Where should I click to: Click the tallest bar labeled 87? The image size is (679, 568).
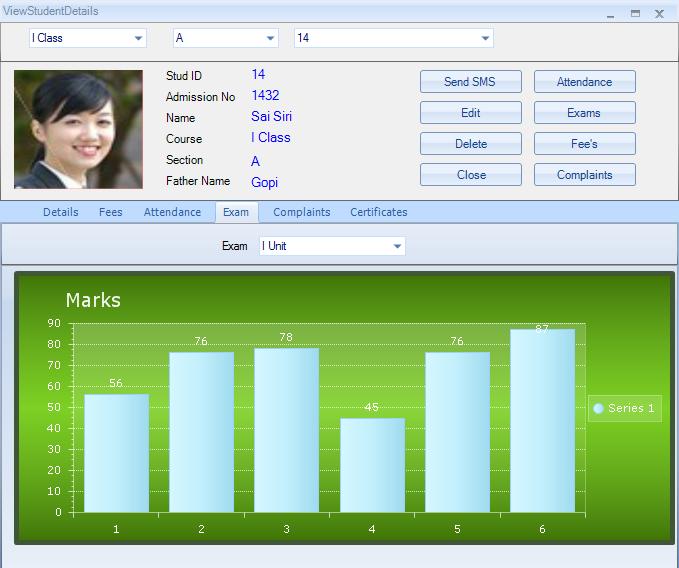542,420
